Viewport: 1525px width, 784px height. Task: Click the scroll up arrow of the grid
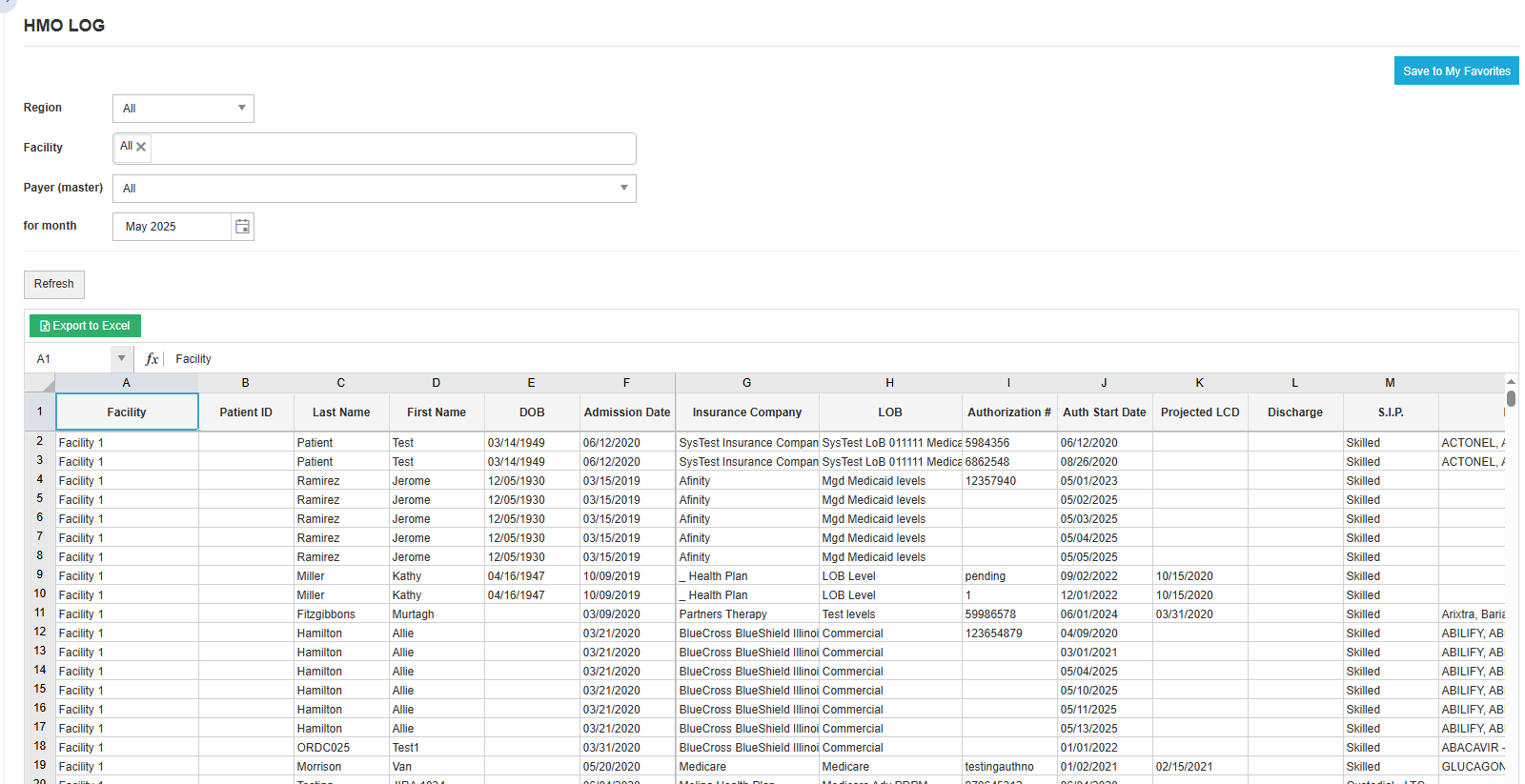point(1512,381)
